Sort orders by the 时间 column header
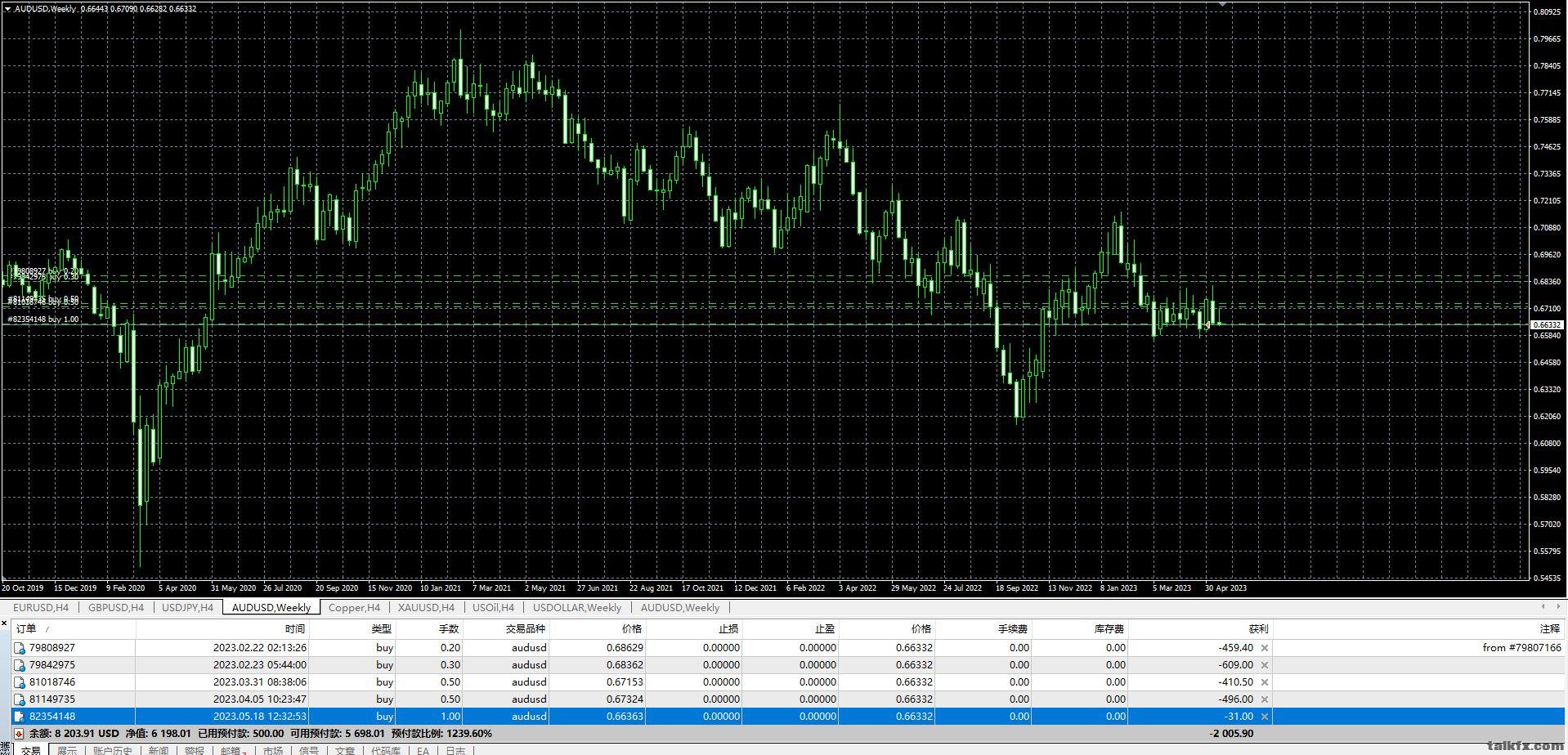The width and height of the screenshot is (1568, 755). (222, 629)
